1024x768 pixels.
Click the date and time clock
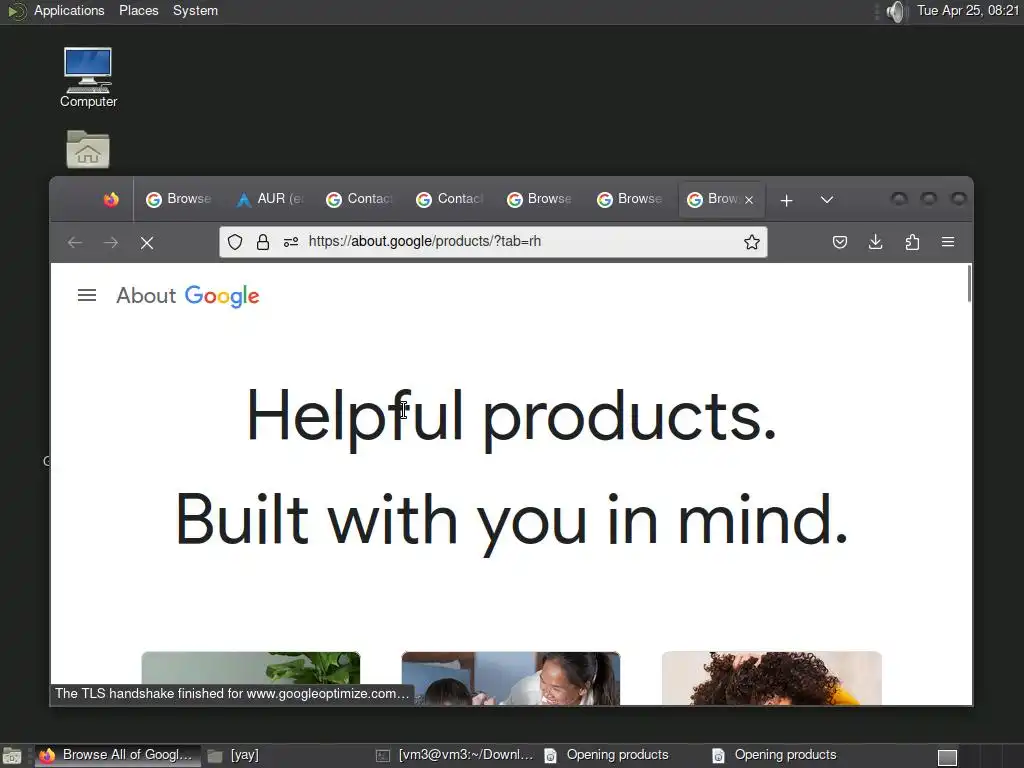point(967,10)
